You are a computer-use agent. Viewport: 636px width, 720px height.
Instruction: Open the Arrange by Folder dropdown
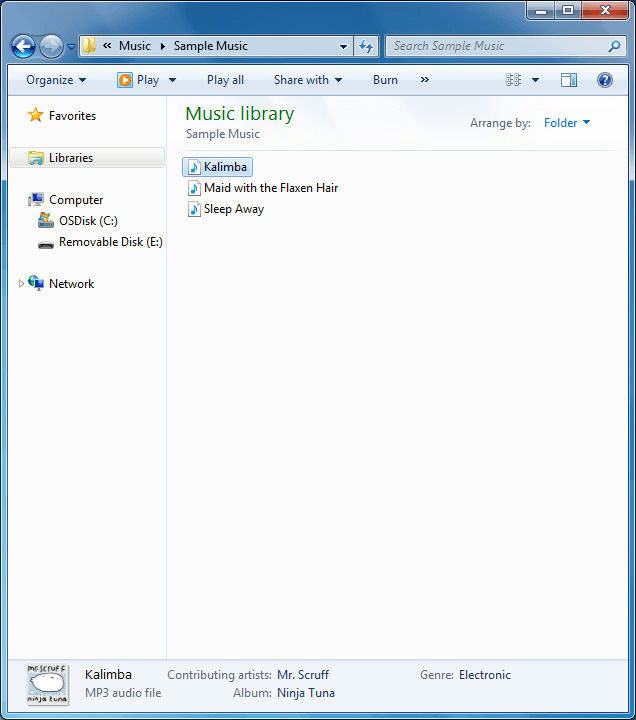click(x=567, y=123)
